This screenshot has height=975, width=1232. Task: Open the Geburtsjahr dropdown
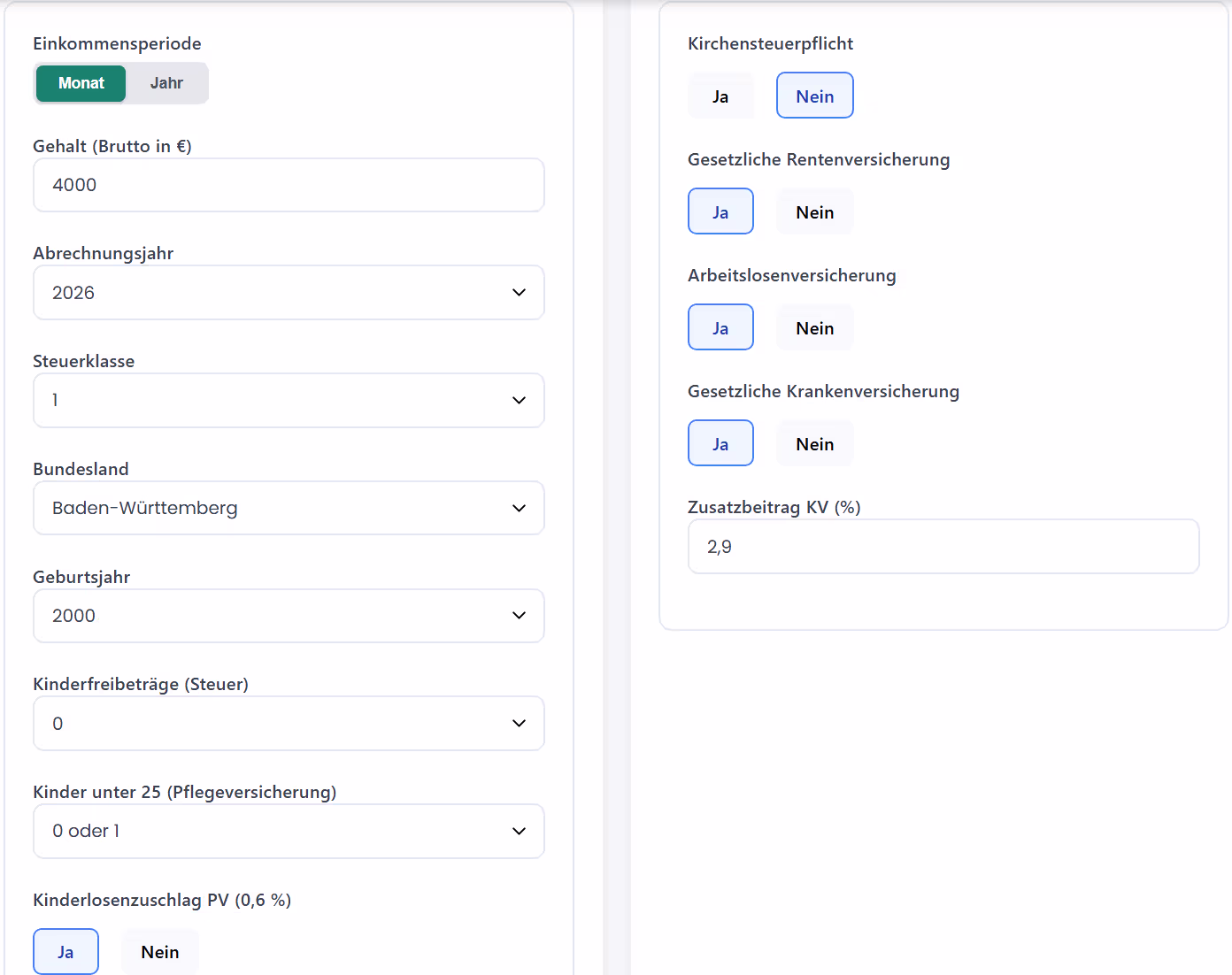pyautogui.click(x=289, y=616)
